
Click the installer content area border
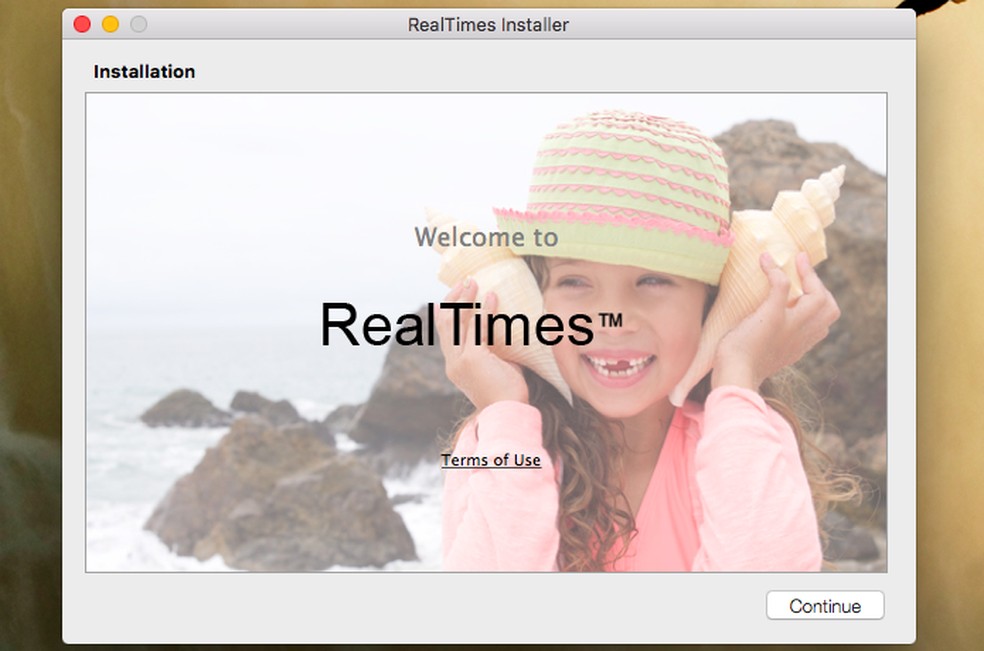point(487,90)
